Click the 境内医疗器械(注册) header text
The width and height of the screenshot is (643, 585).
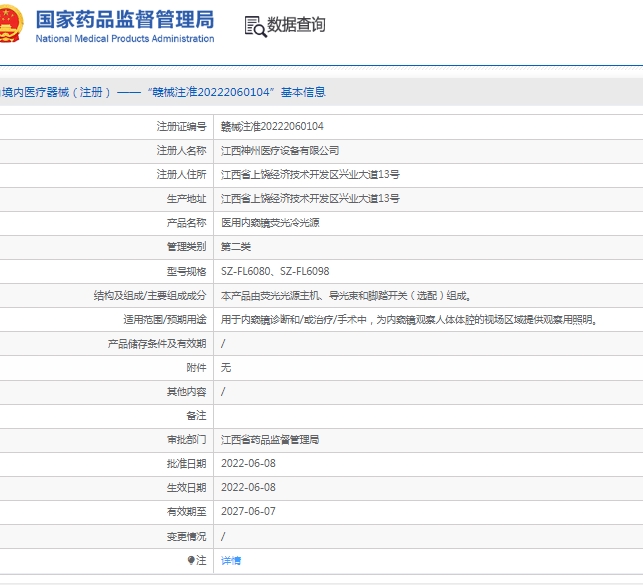(x=56, y=92)
